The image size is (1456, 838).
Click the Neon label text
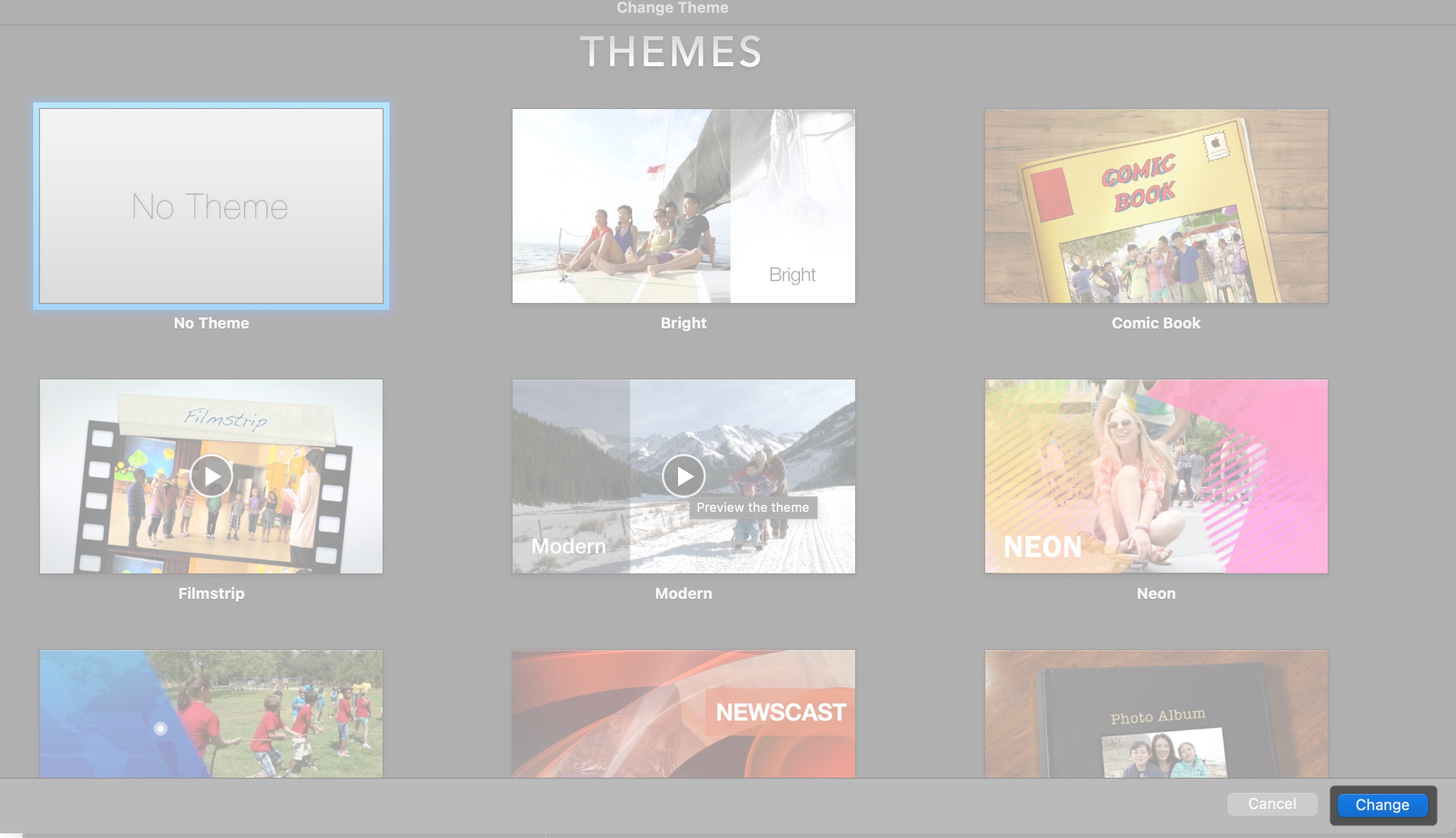[1155, 593]
